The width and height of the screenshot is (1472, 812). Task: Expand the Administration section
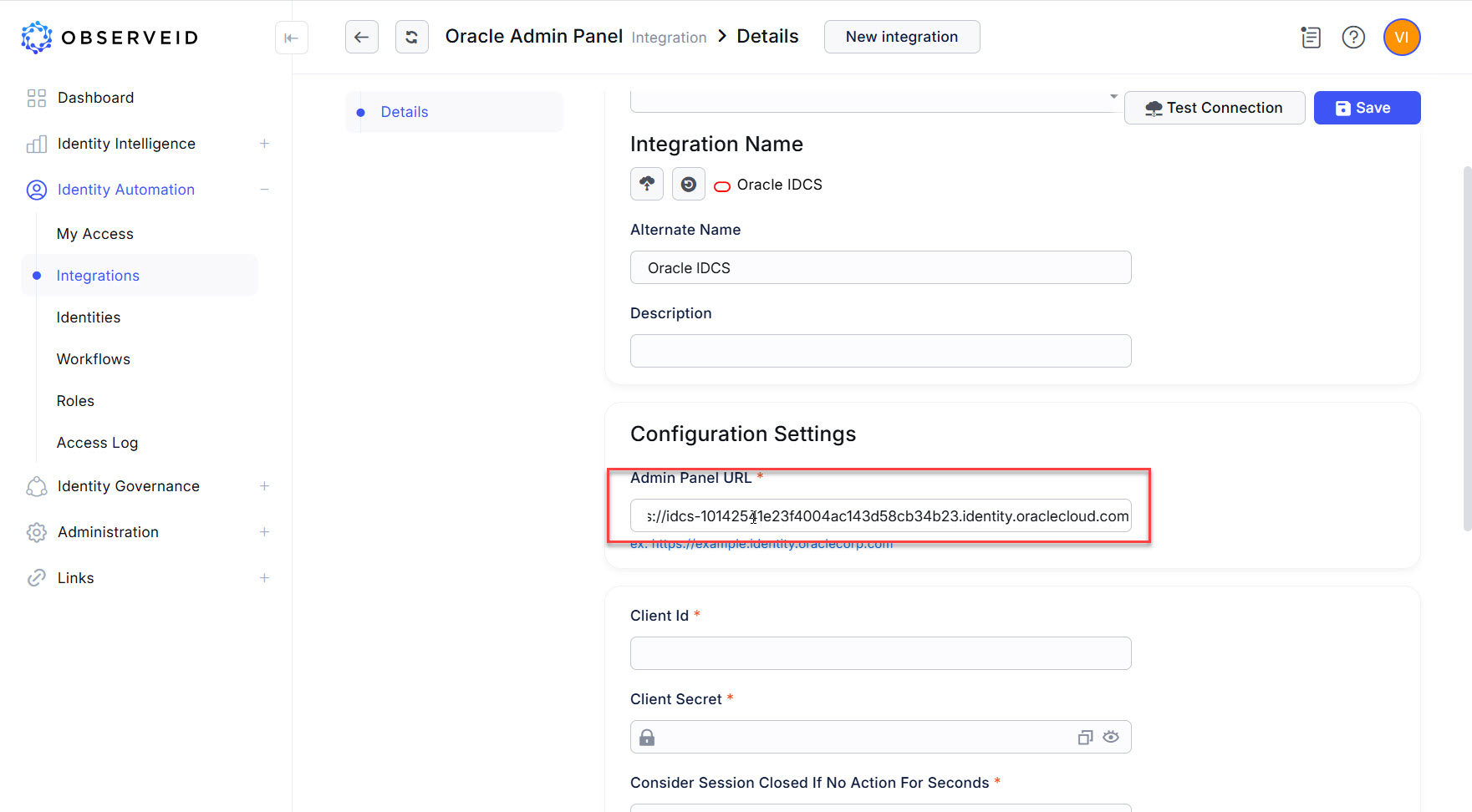264,531
